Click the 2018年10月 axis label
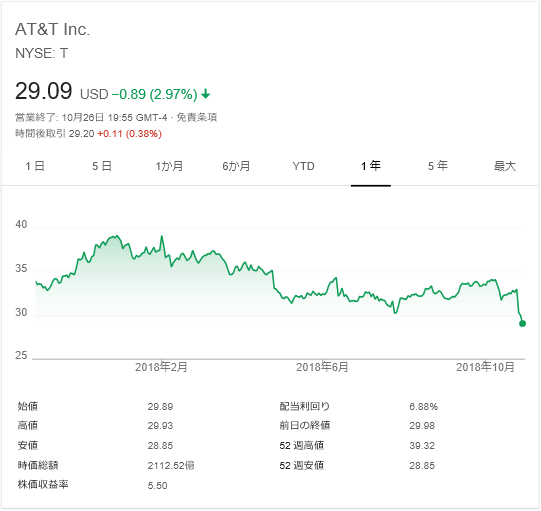 pyautogui.click(x=485, y=367)
